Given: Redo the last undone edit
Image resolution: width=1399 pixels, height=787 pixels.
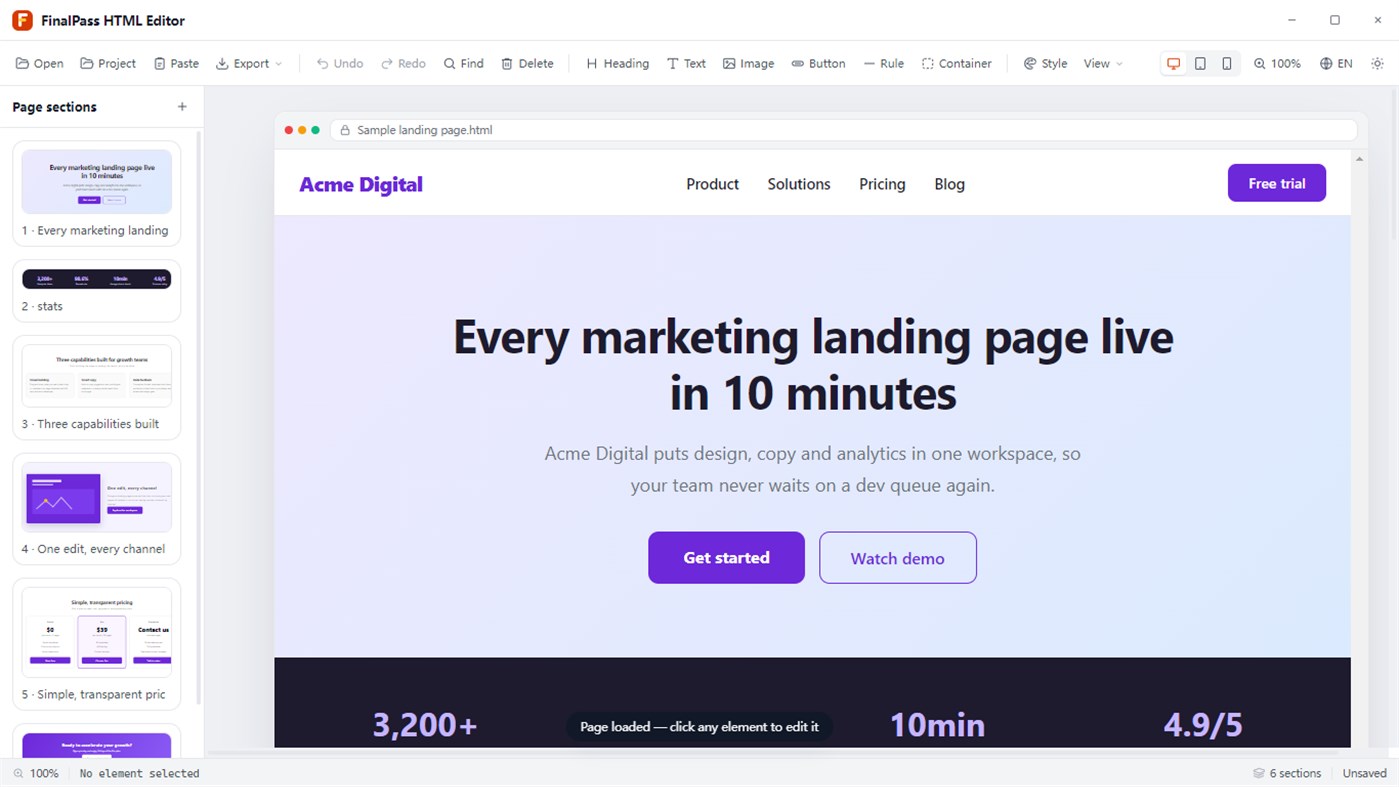Looking at the screenshot, I should pos(403,63).
